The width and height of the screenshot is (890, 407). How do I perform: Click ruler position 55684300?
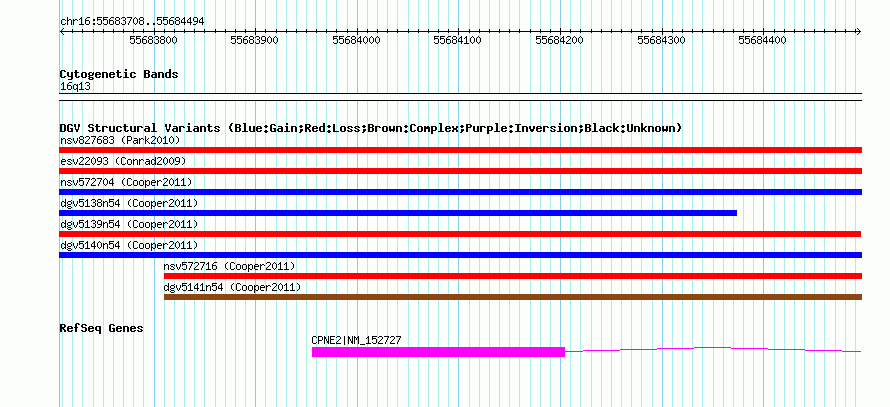(x=661, y=40)
